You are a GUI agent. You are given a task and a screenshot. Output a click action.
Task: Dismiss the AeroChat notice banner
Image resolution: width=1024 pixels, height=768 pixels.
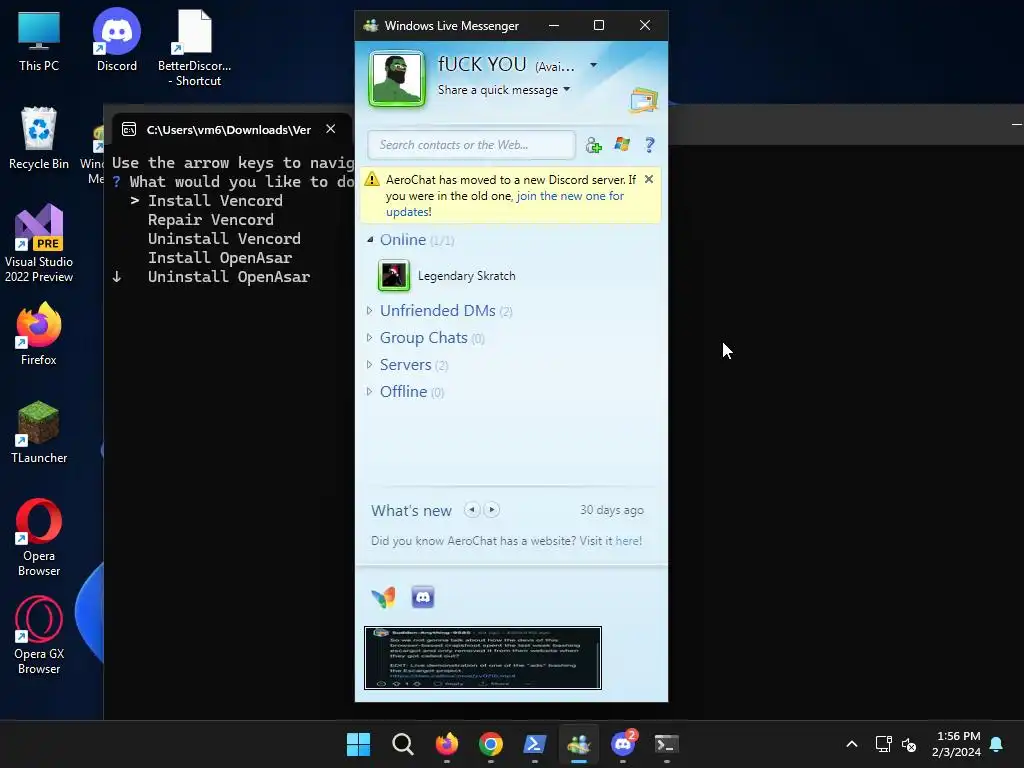(648, 179)
